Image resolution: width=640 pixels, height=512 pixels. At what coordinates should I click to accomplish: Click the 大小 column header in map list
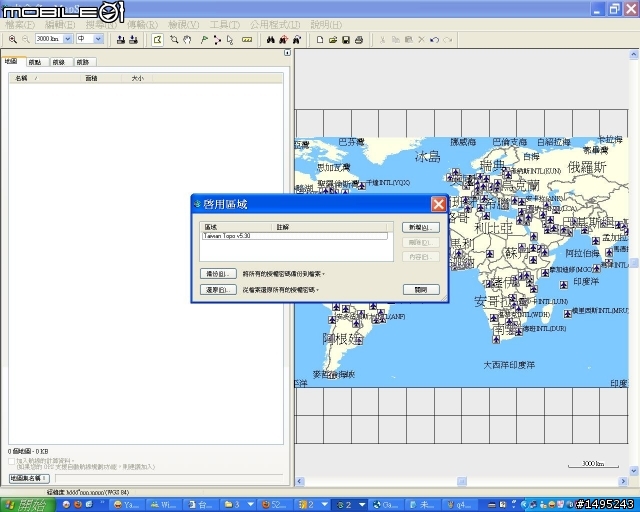pos(137,78)
